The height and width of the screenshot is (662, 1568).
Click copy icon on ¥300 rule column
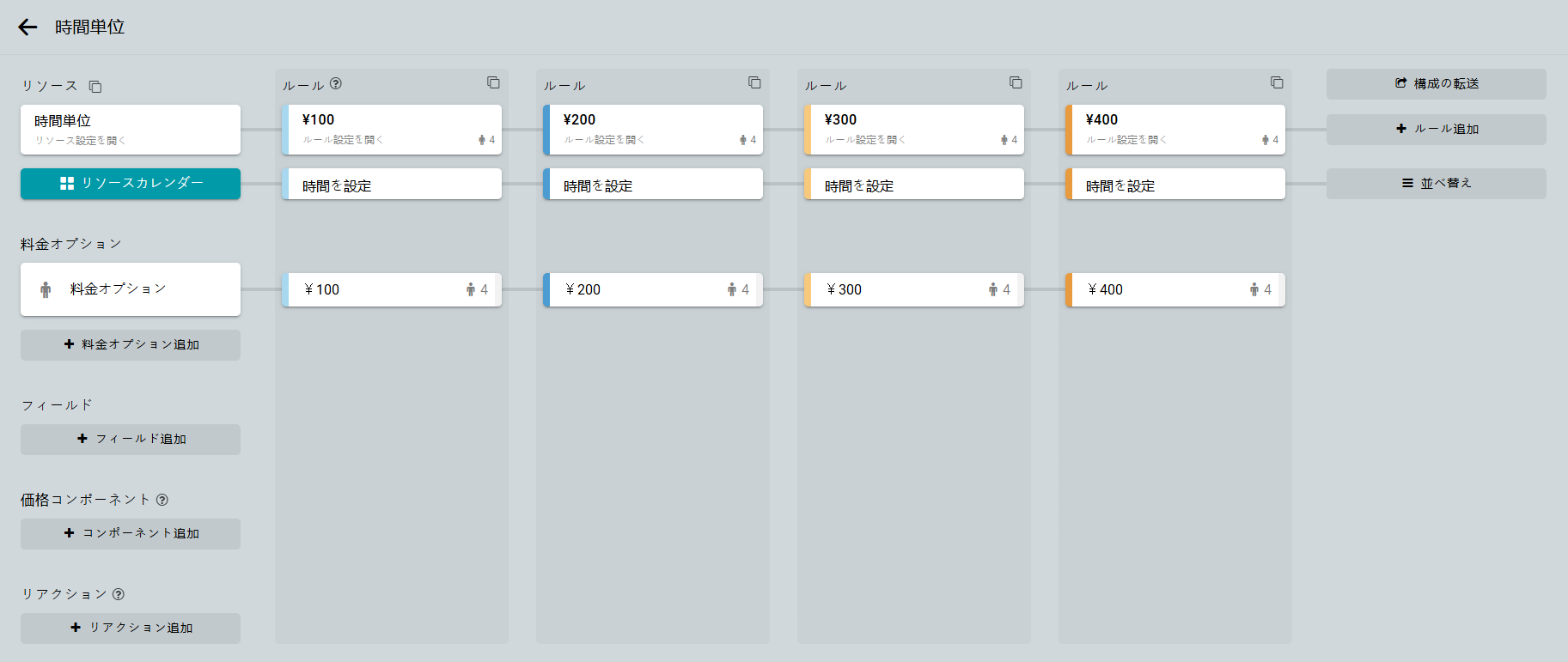(1016, 82)
